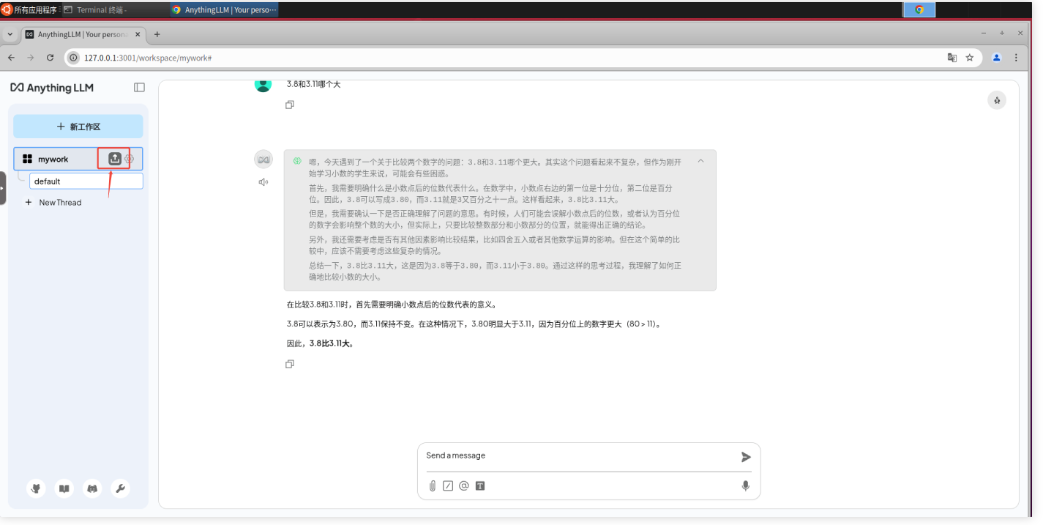
Task: Click the GitHub icon in sidebar footer
Action: (x=36, y=488)
